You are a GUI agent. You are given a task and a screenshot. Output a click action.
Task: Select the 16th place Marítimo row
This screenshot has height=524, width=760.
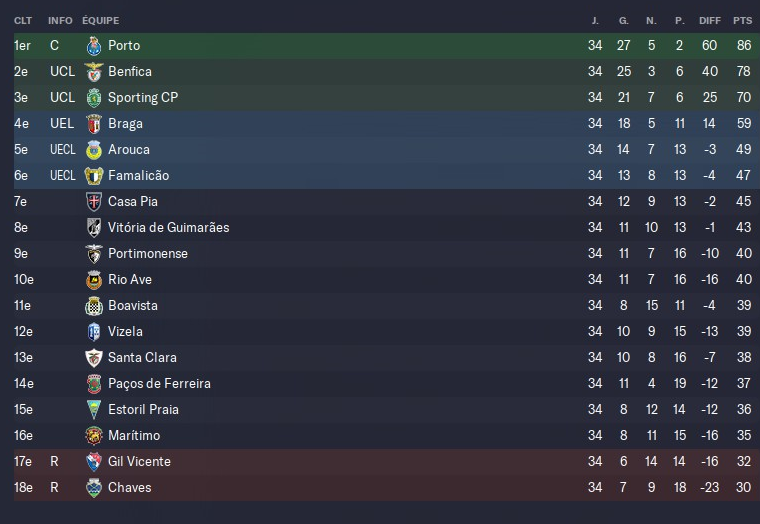click(x=380, y=436)
